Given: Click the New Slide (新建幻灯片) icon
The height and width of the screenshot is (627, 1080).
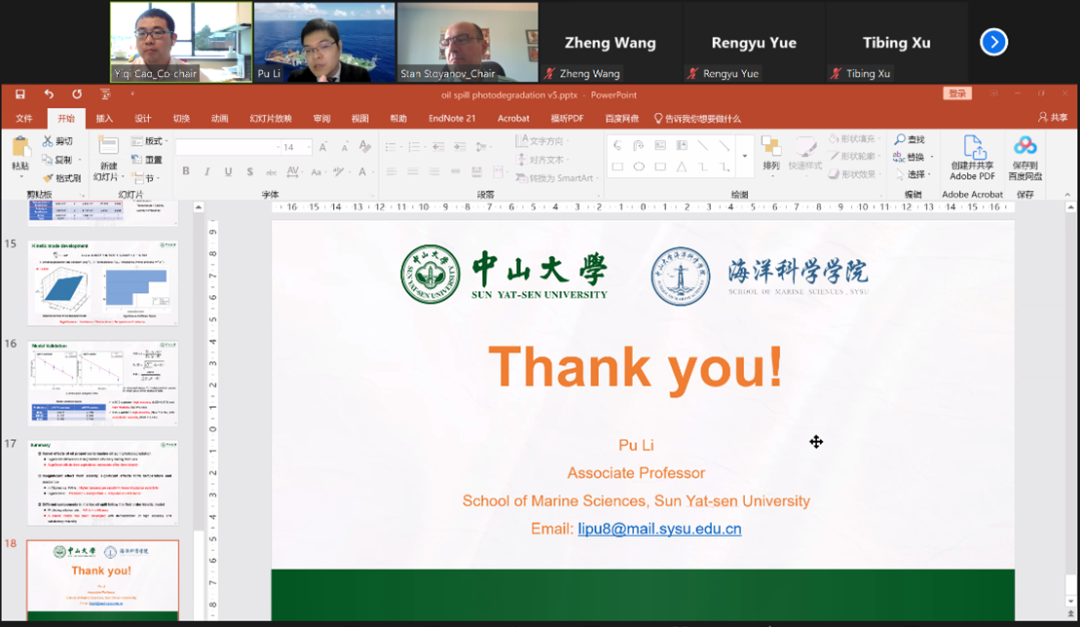Looking at the screenshot, I should coord(108,147).
